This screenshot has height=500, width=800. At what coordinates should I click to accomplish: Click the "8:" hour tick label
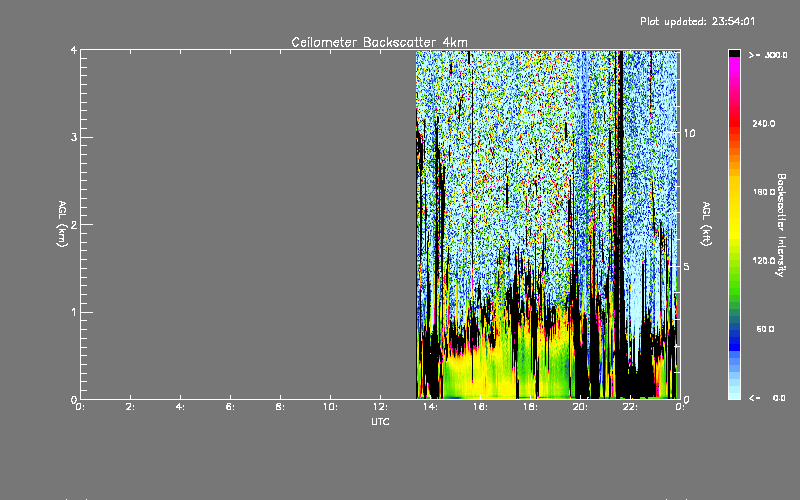[x=281, y=407]
